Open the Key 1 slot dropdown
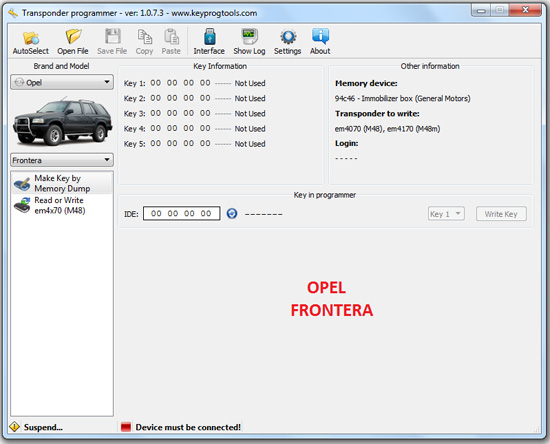 click(446, 214)
